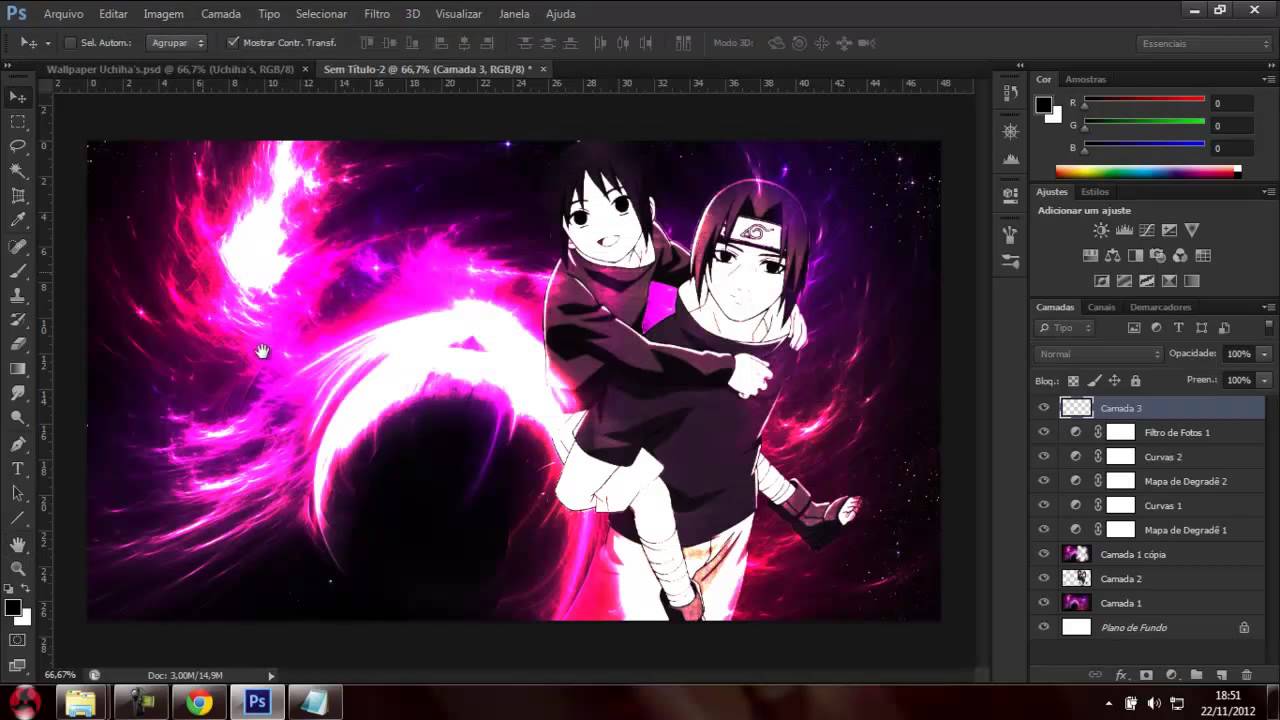Select the Gradient tool
Screen dimensions: 1280x720
(x=18, y=369)
